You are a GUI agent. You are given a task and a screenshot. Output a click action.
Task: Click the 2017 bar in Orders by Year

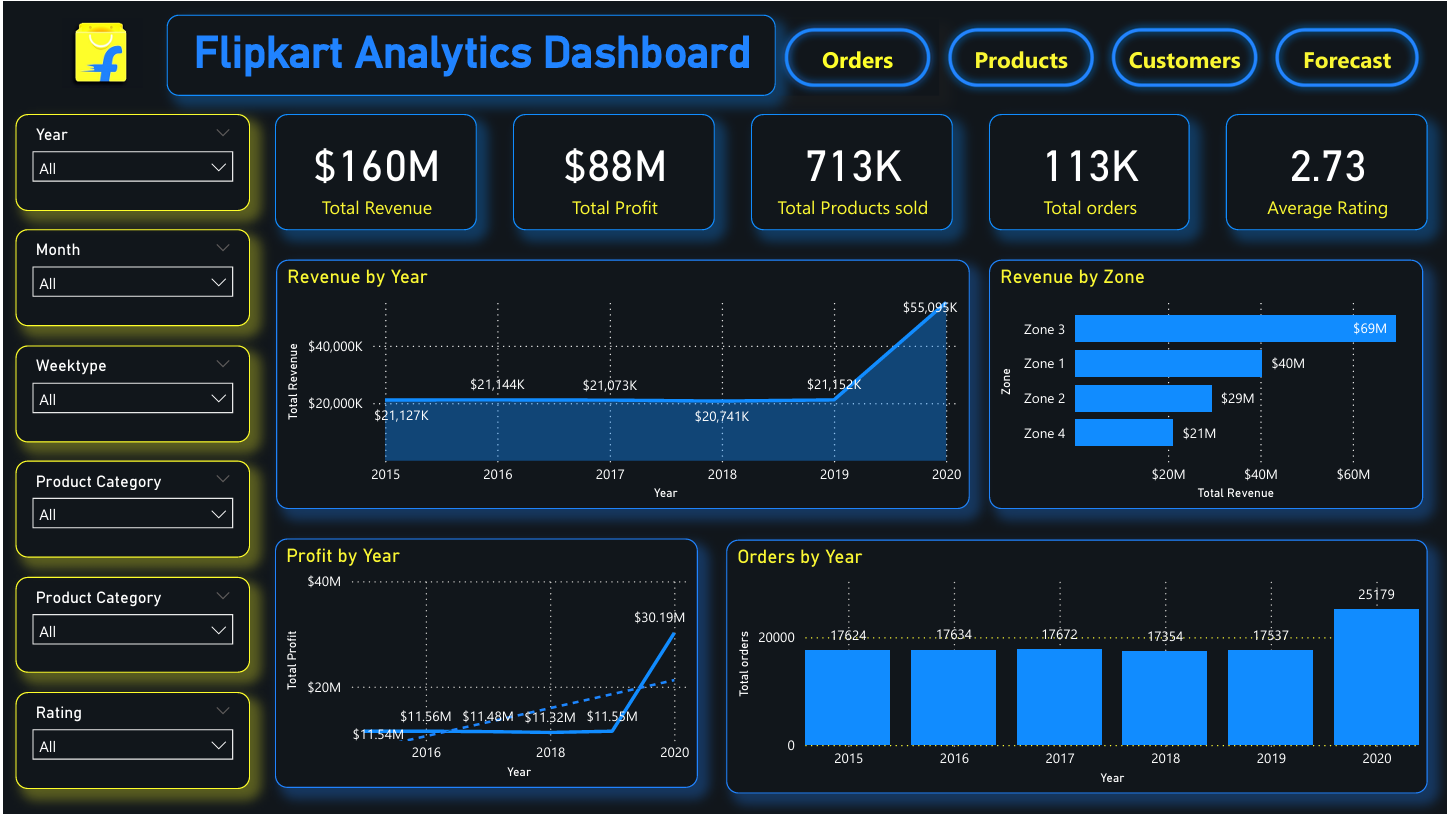[x=1059, y=697]
